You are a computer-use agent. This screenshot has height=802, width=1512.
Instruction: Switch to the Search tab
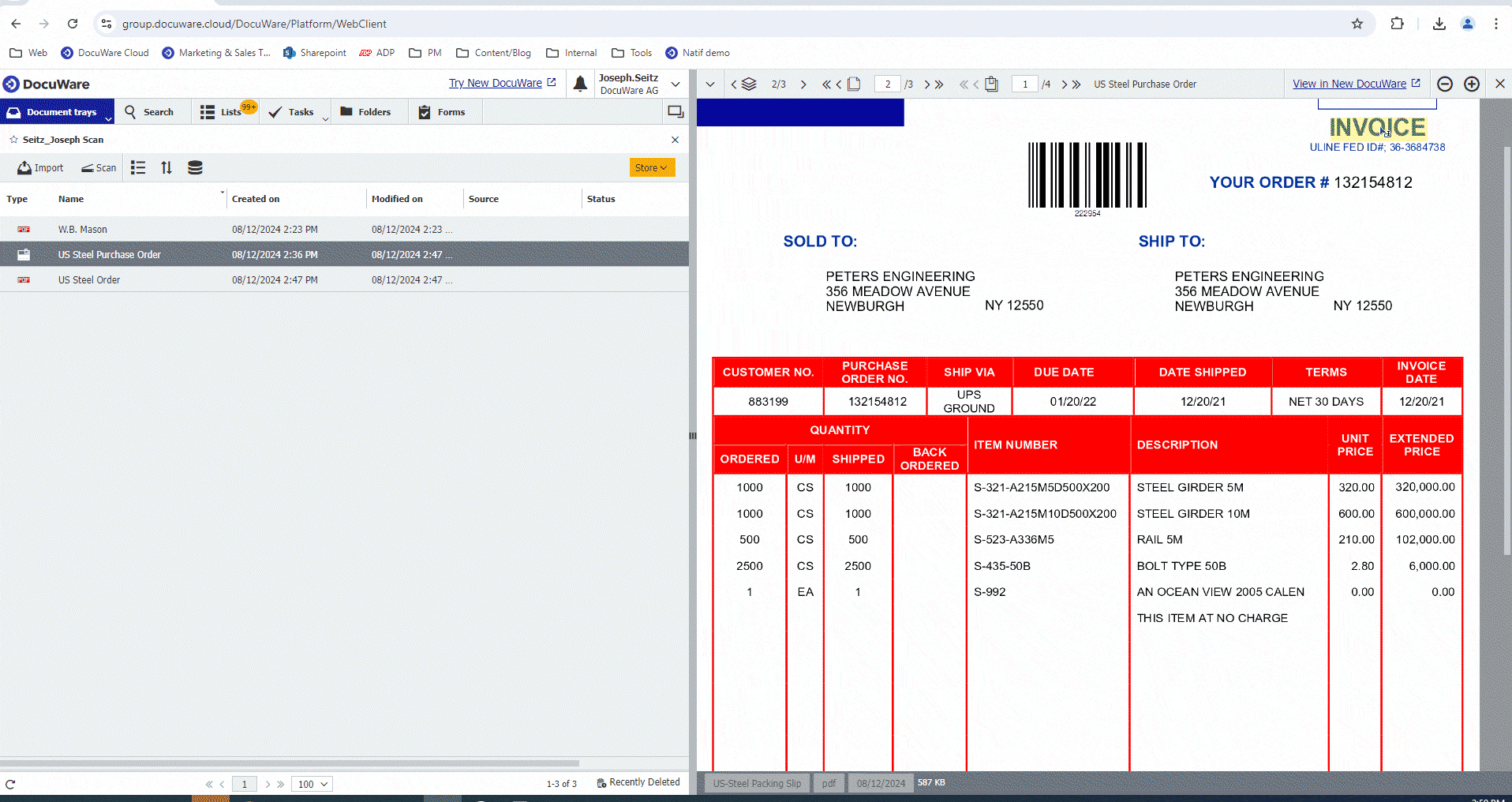(x=153, y=111)
